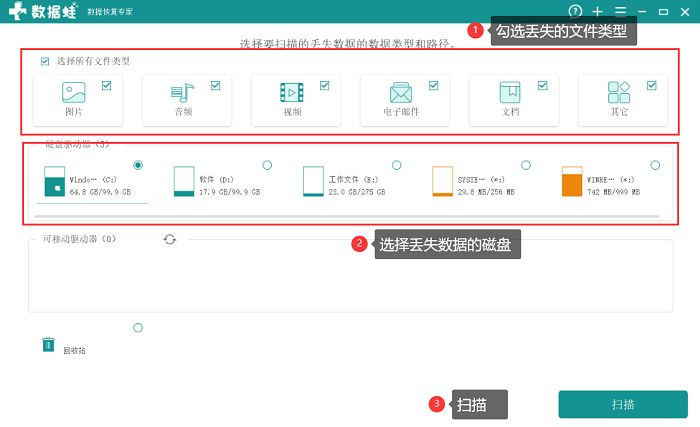The height and width of the screenshot is (427, 700).
Task: Click the SYSTEM partition drive icon
Action: click(442, 181)
